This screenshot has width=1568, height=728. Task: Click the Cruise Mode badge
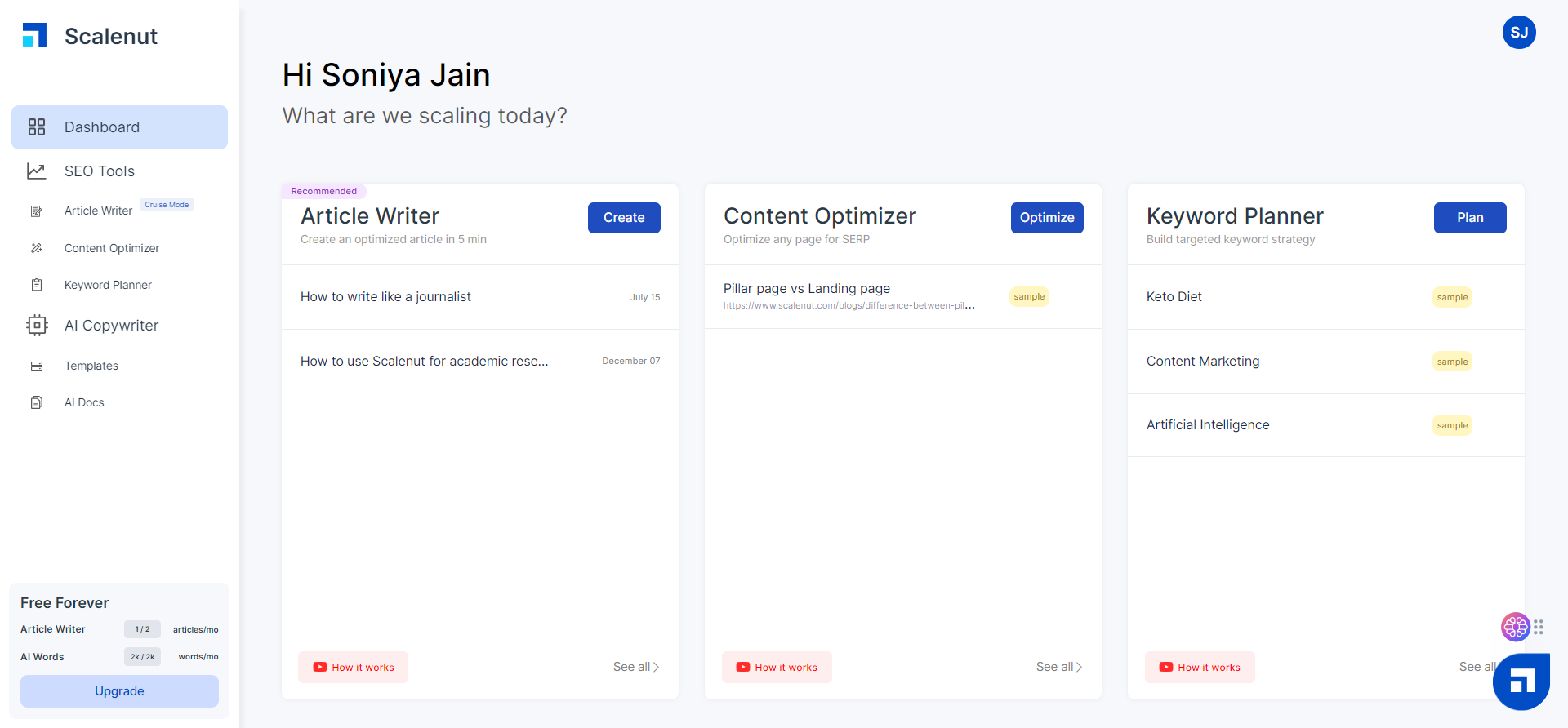pyautogui.click(x=167, y=205)
